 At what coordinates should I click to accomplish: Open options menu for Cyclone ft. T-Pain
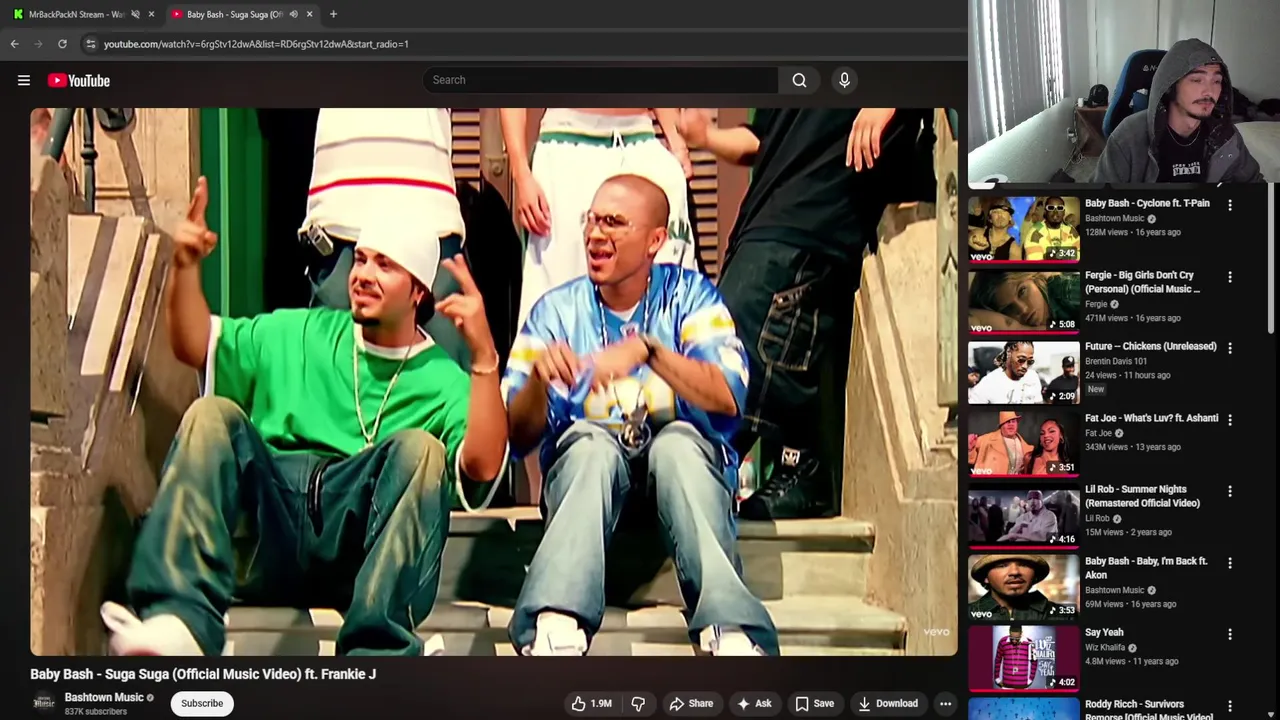(1230, 205)
